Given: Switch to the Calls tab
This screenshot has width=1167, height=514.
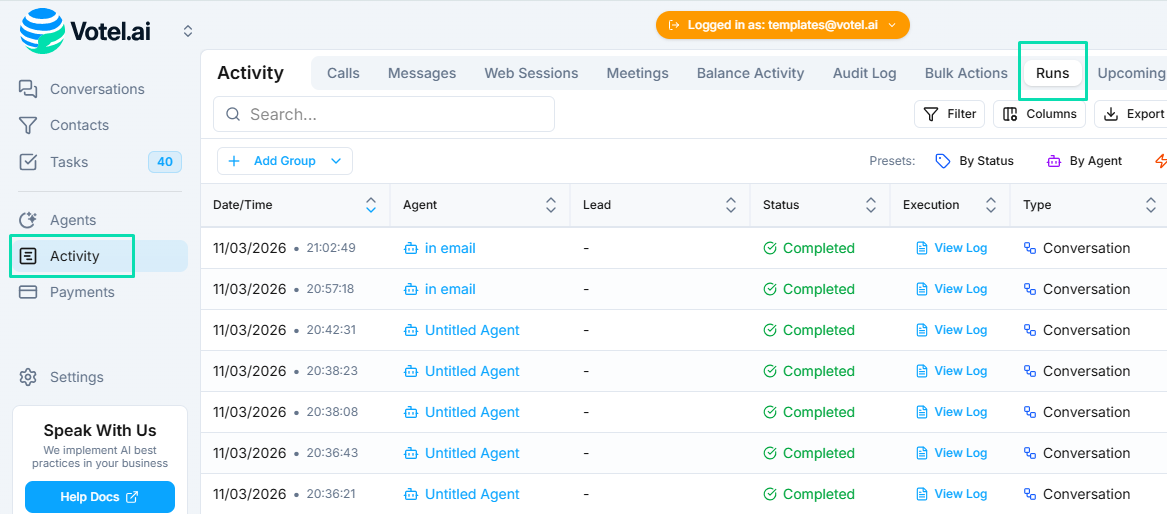Looking at the screenshot, I should click(x=343, y=73).
